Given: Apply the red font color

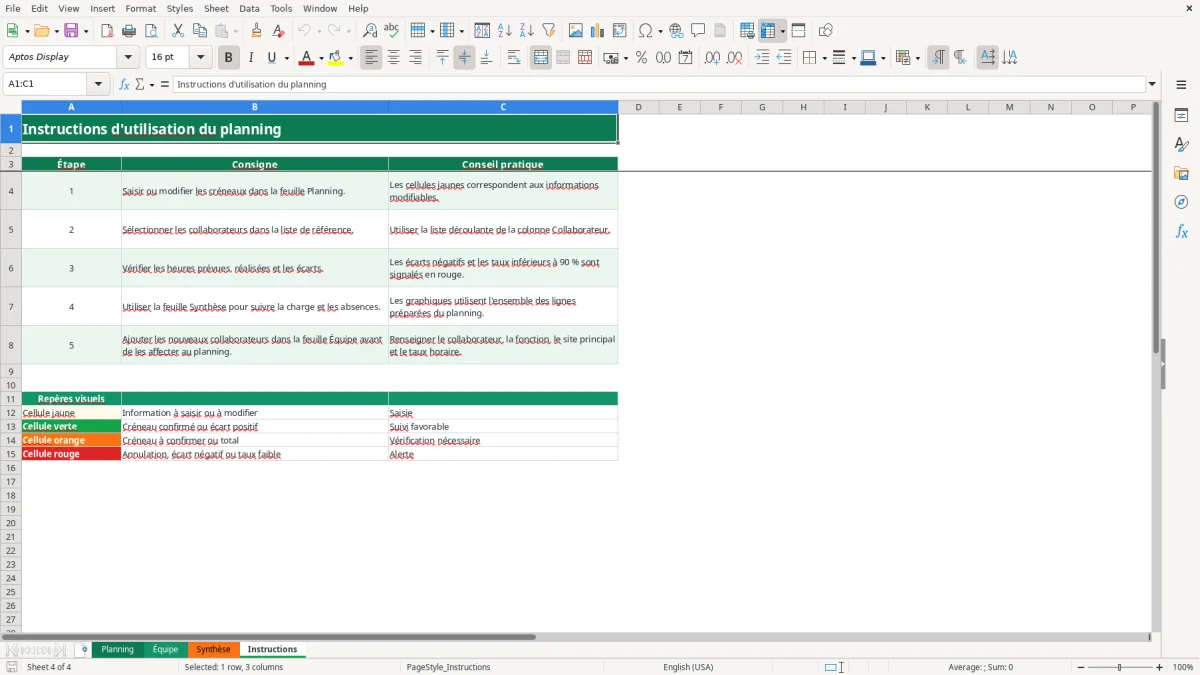Looking at the screenshot, I should [x=308, y=58].
